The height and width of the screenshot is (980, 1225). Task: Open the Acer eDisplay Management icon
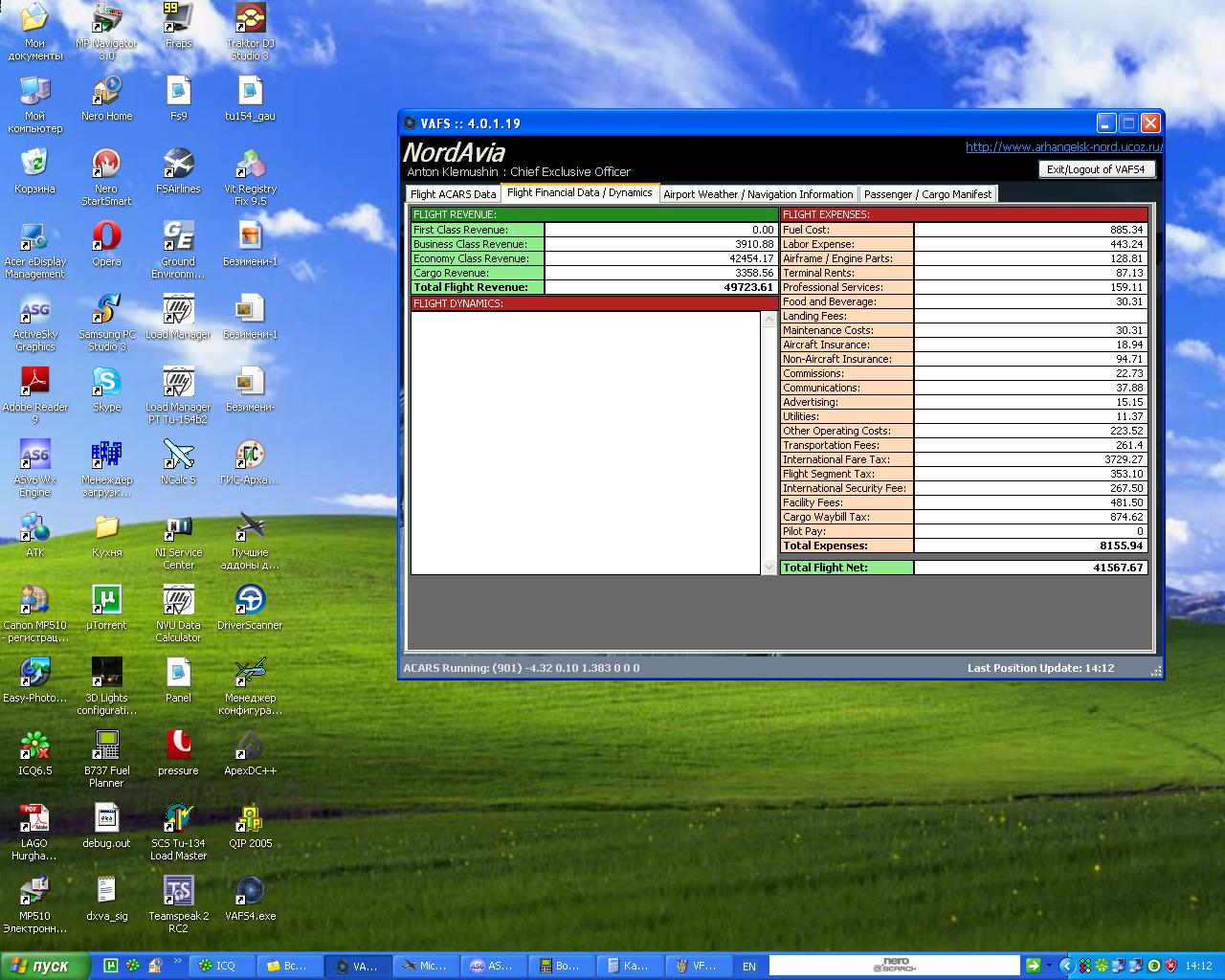pyautogui.click(x=34, y=249)
